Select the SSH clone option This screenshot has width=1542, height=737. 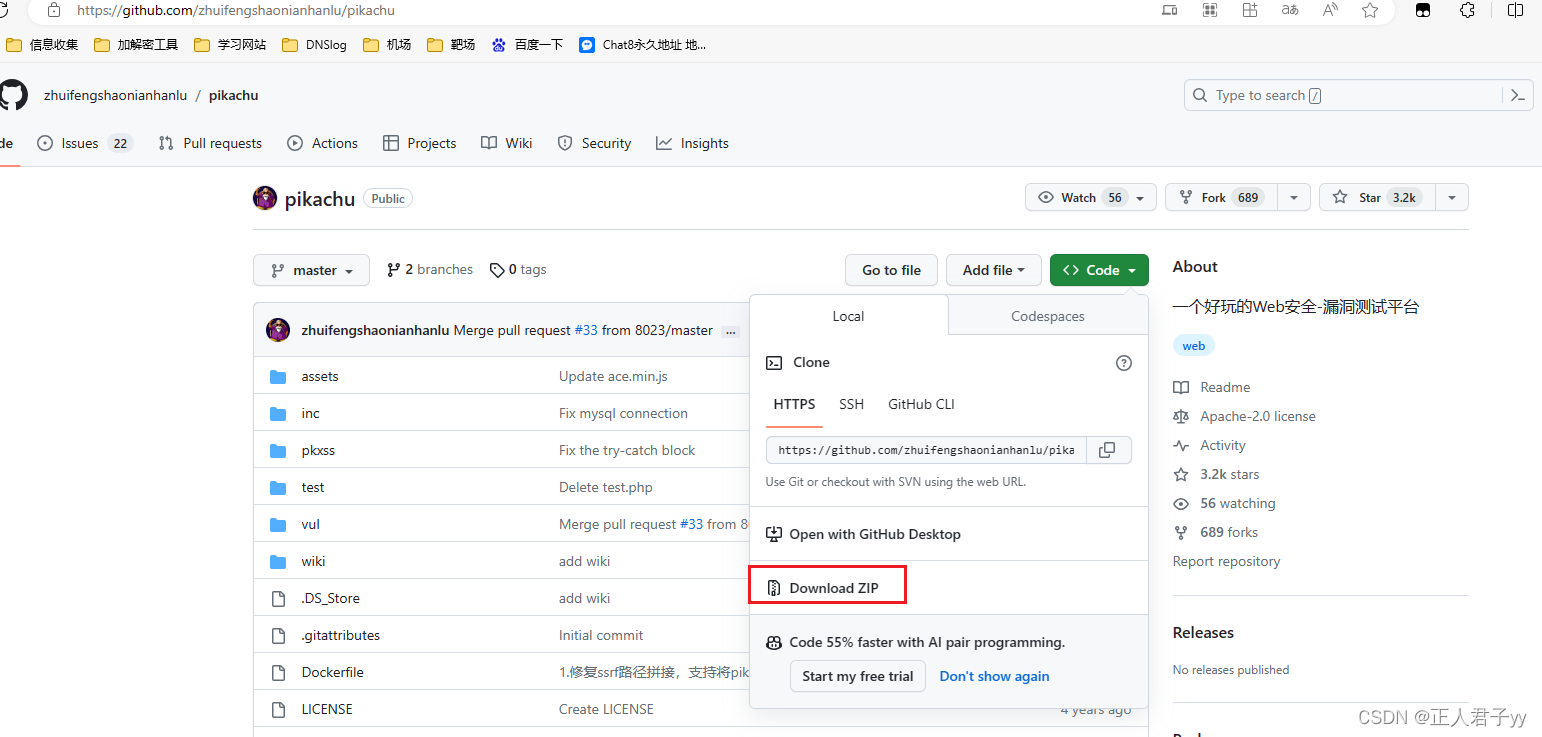(851, 405)
